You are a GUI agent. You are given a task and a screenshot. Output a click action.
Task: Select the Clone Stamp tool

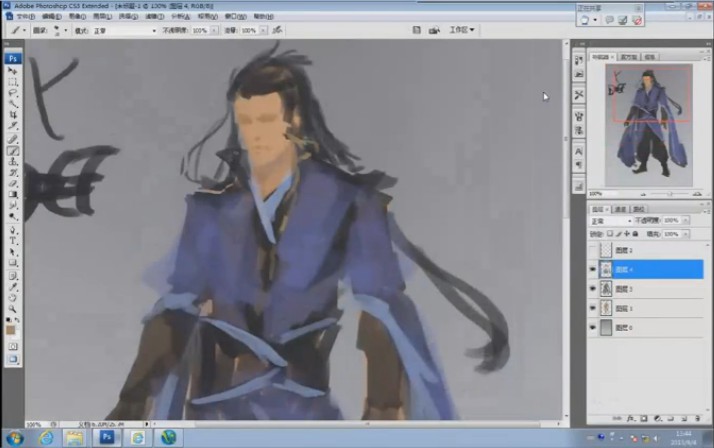click(x=13, y=162)
